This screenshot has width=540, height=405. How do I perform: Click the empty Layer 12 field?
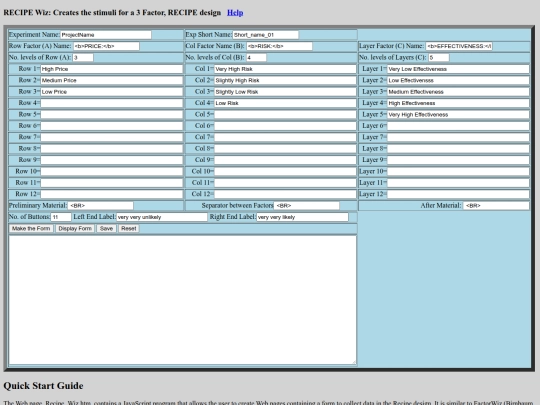point(458,194)
